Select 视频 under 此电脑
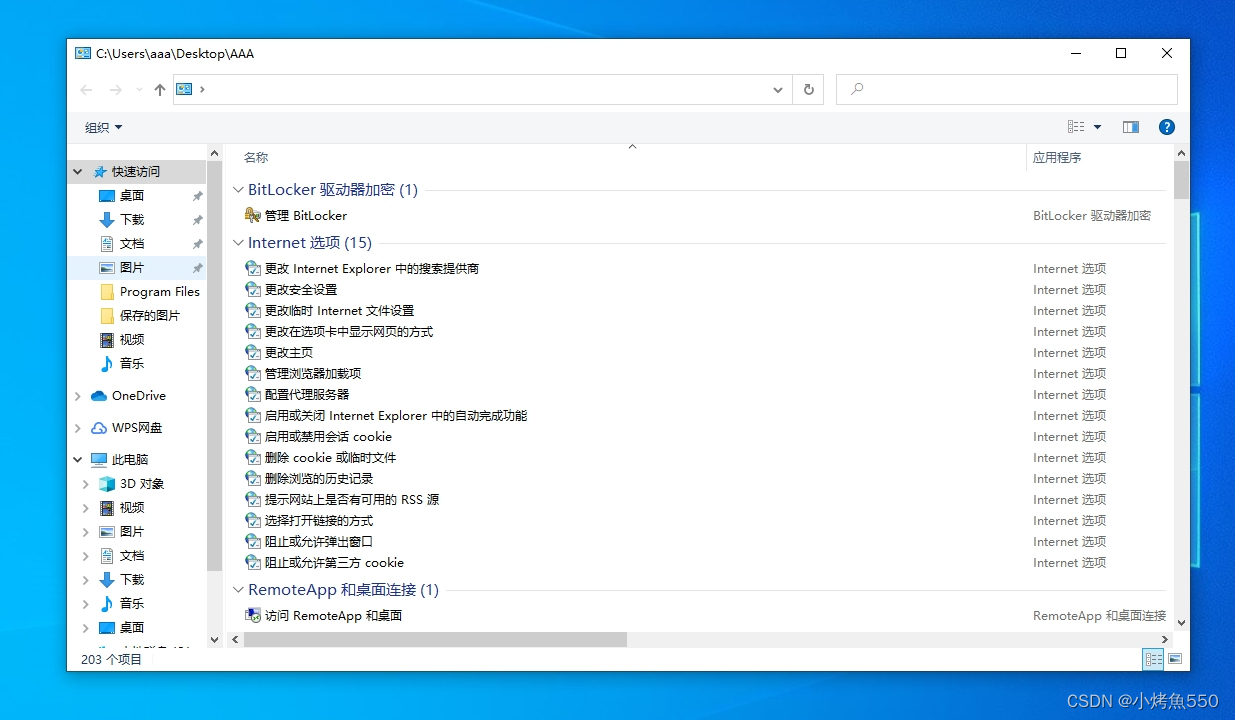The image size is (1235, 720). [132, 508]
